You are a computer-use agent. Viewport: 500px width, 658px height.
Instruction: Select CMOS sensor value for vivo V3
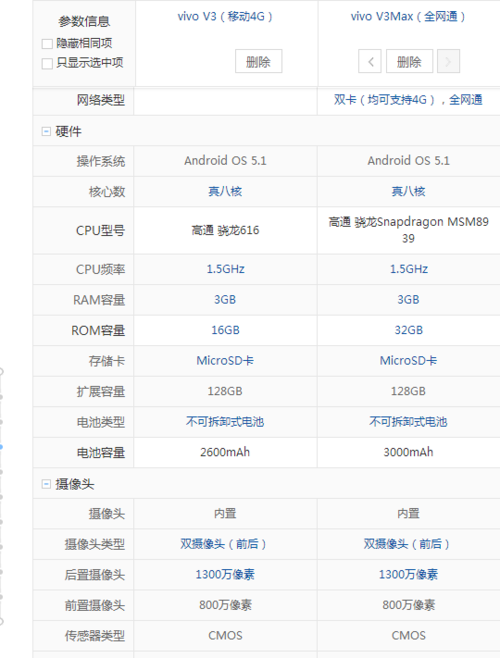225,636
